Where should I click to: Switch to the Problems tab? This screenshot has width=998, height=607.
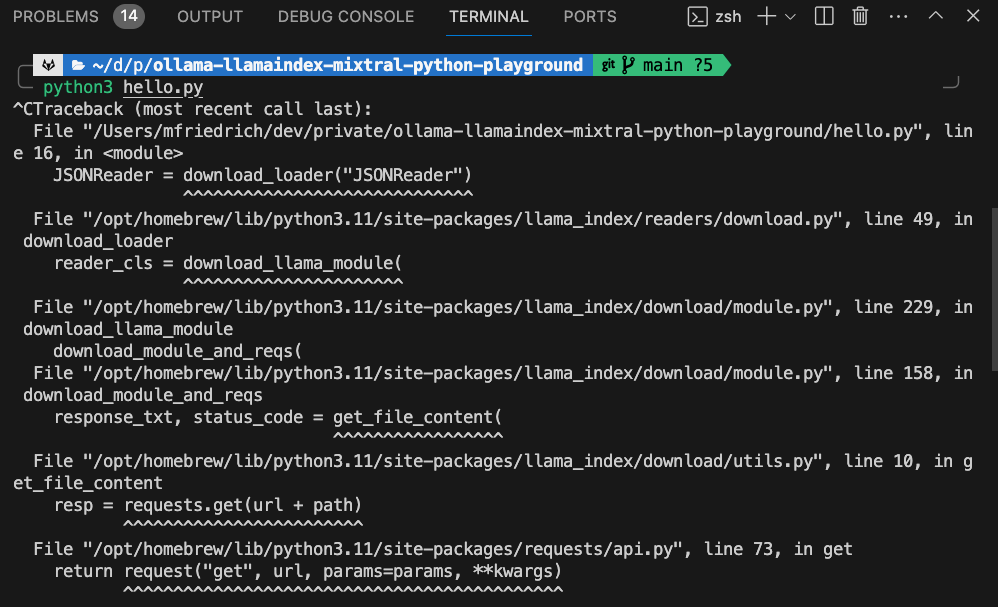[x=56, y=17]
